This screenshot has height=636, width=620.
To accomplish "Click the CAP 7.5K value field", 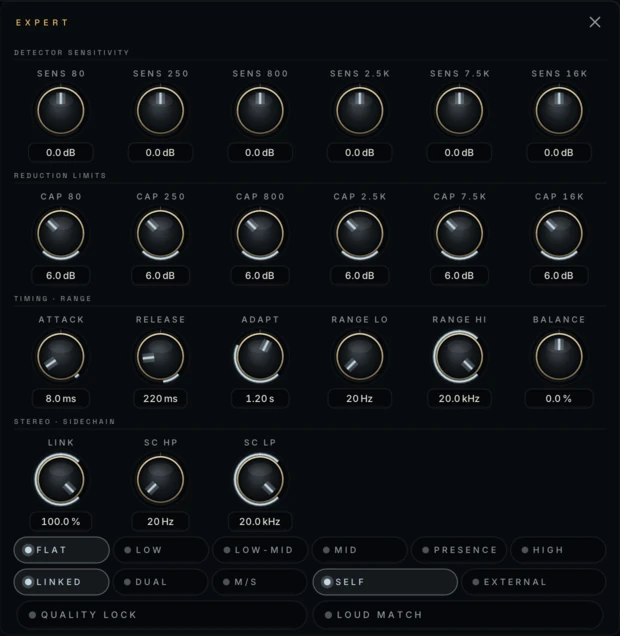I will tap(459, 275).
